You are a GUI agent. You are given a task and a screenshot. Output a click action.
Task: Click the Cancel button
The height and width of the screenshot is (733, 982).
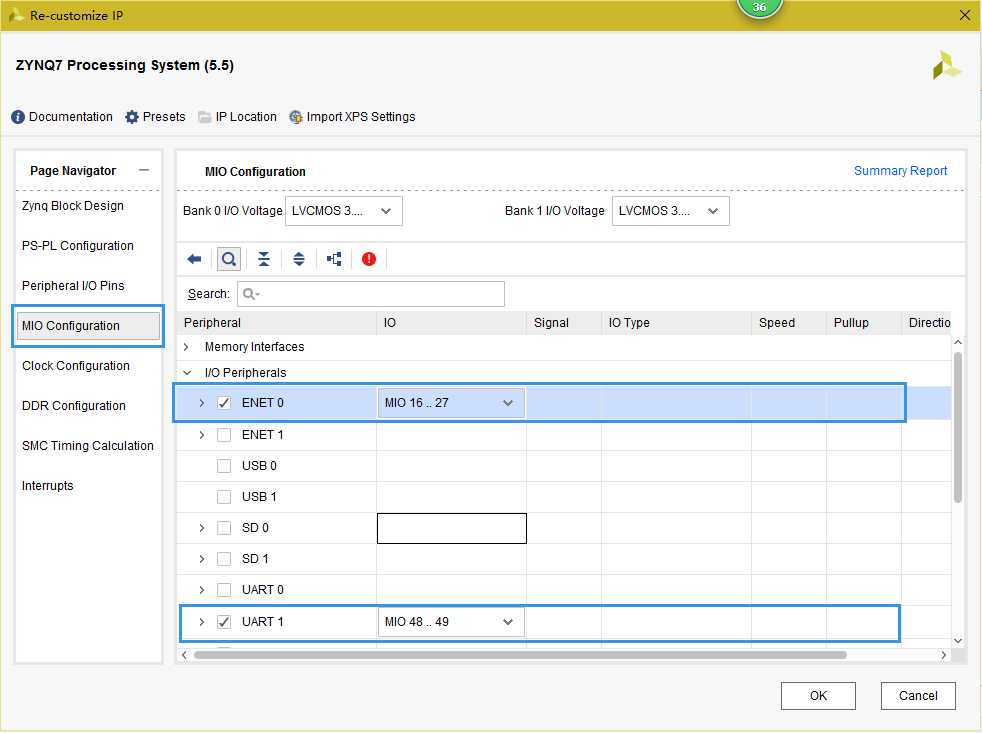tap(918, 696)
